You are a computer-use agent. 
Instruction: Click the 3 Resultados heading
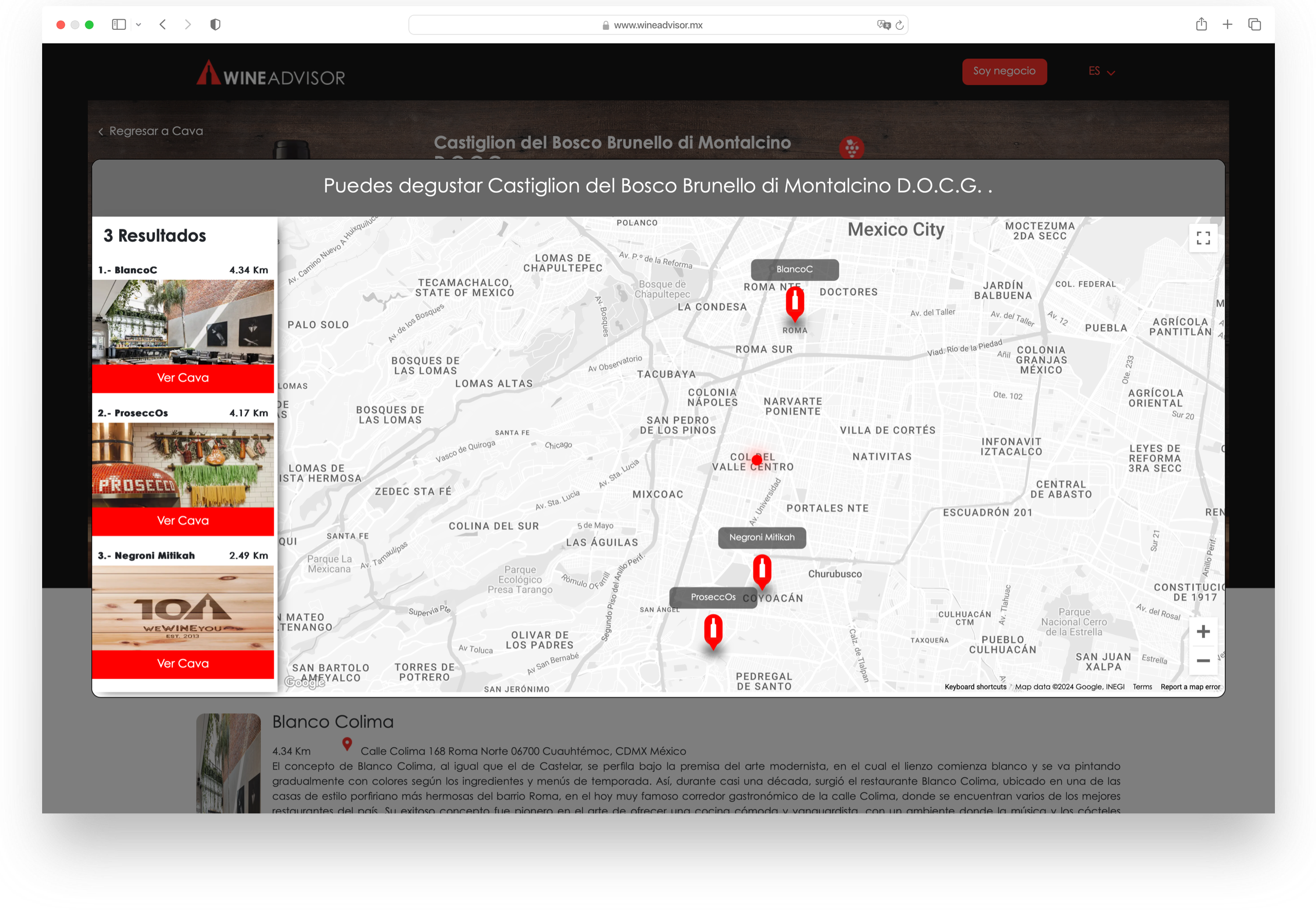155,236
